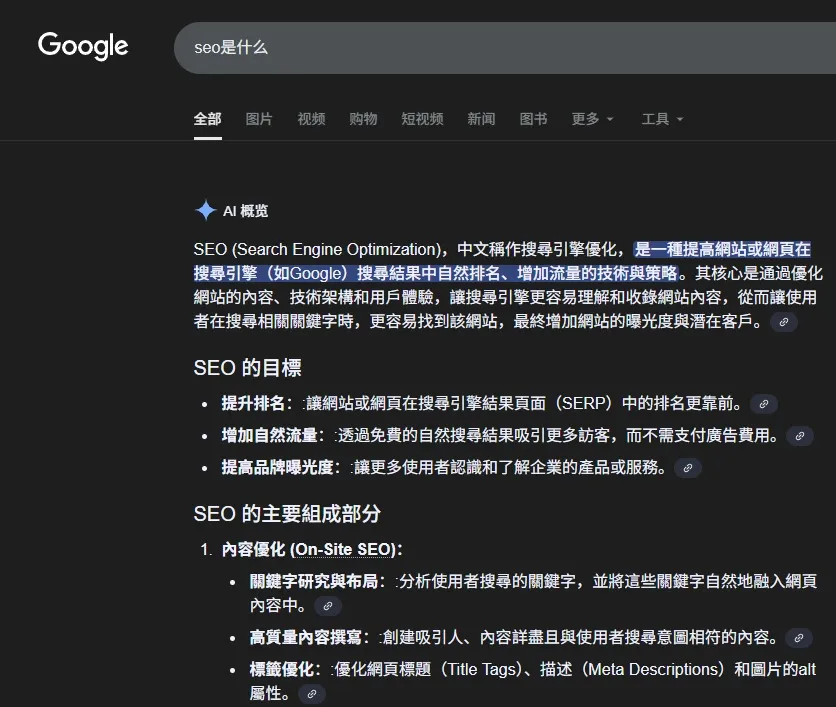836x707 pixels.
Task: Switch to the 购物 tab
Action: (x=363, y=119)
